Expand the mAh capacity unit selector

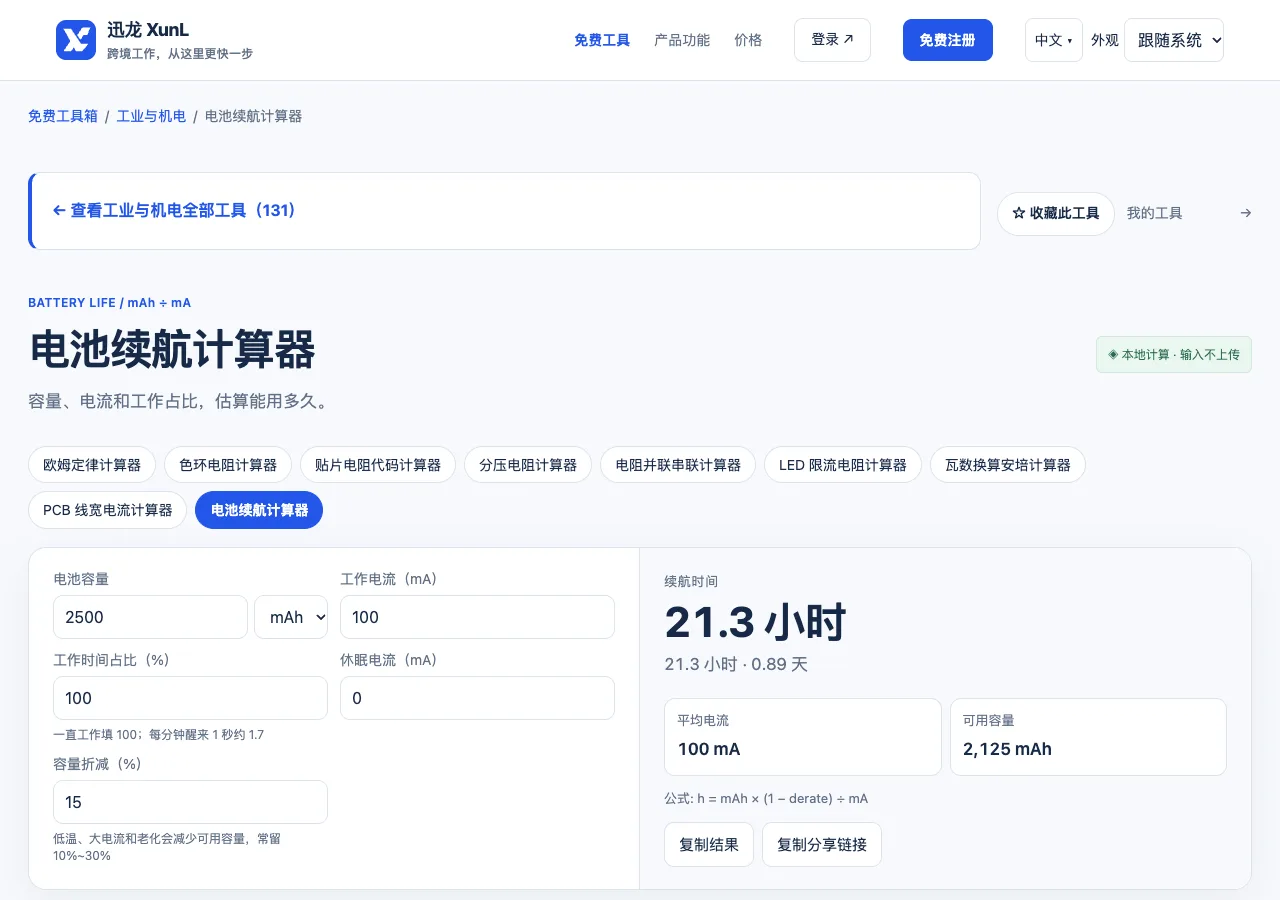coord(291,617)
